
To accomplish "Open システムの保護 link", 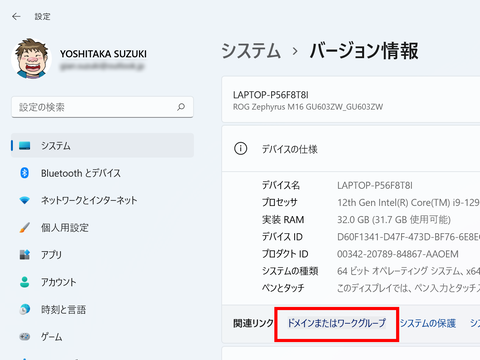I will 428,323.
